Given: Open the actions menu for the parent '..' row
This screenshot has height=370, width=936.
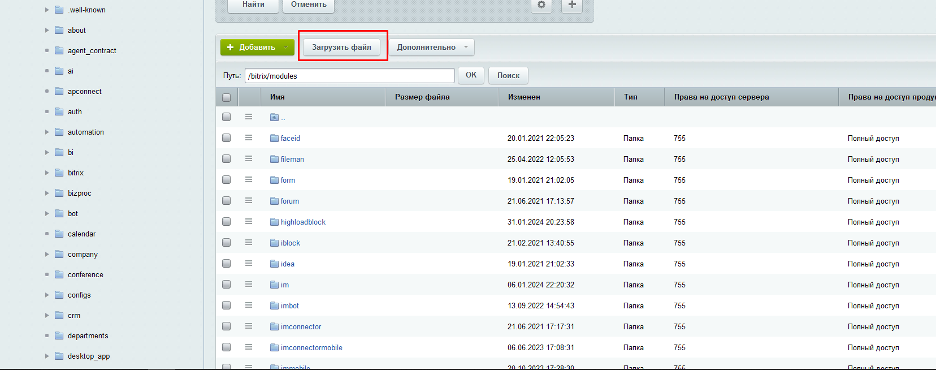Looking at the screenshot, I should click(x=248, y=117).
